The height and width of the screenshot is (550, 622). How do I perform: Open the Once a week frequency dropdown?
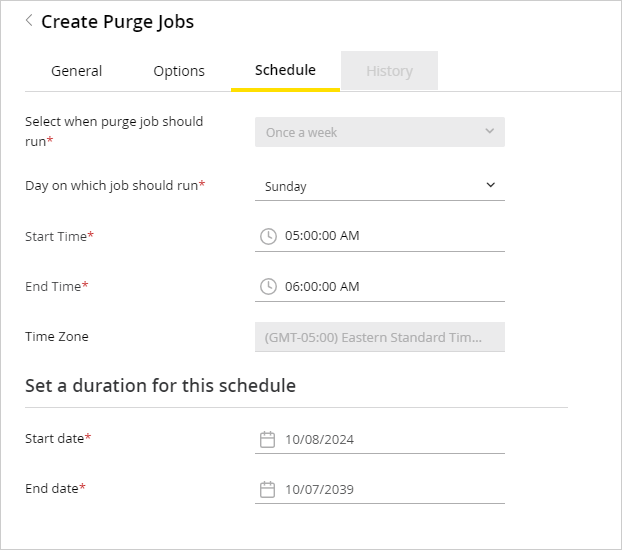point(380,132)
